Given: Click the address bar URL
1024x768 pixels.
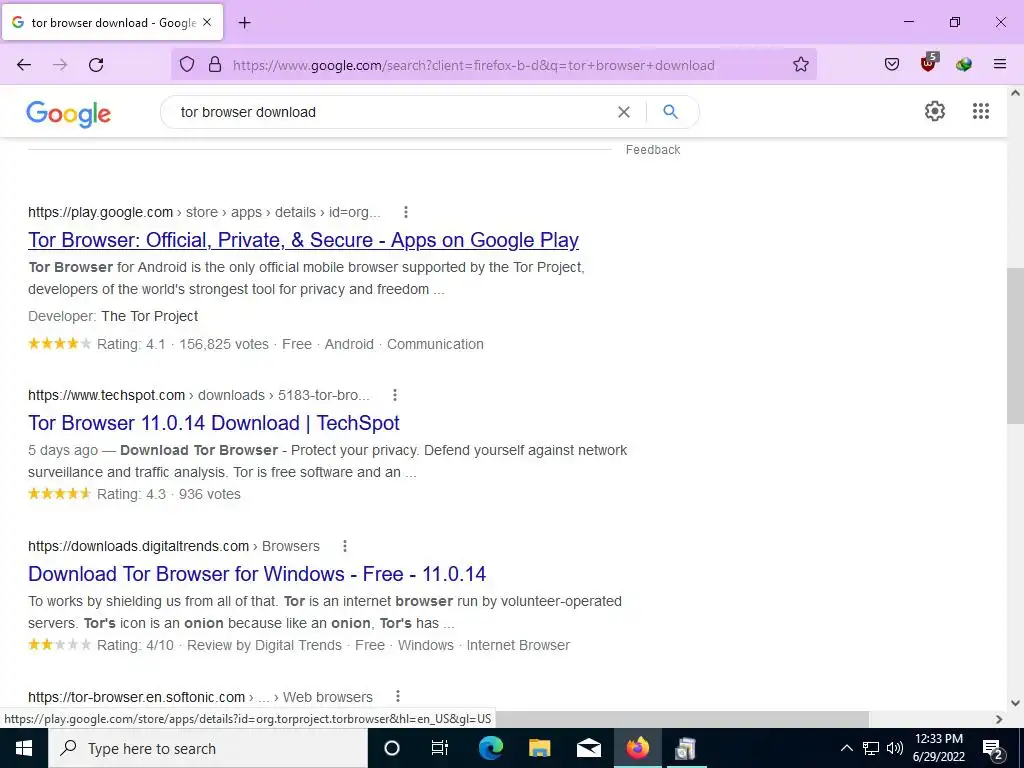Looking at the screenshot, I should tap(473, 65).
